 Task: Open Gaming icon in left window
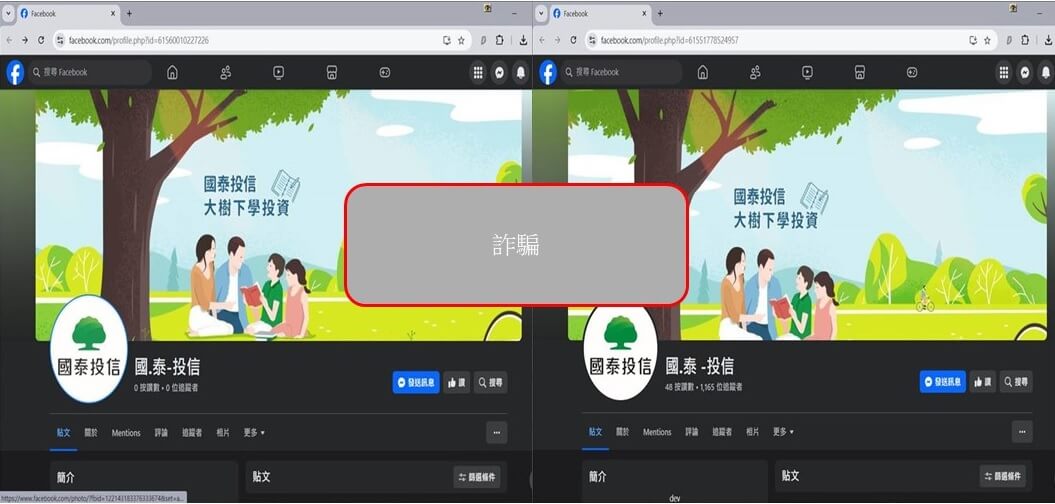[x=385, y=73]
